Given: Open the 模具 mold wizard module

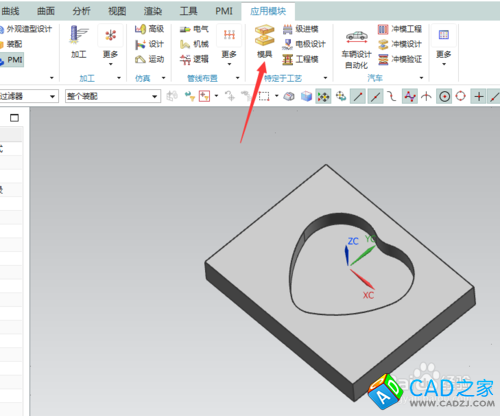Looking at the screenshot, I should tap(264, 41).
